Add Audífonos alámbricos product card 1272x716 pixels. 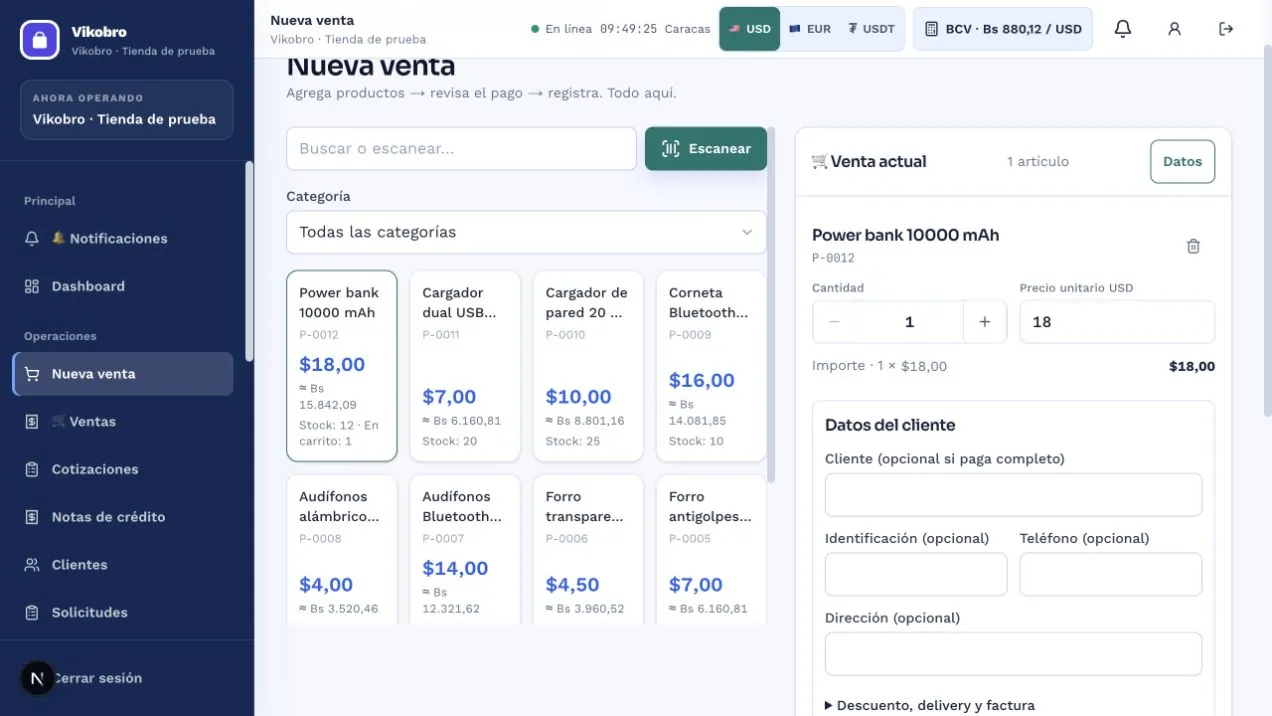[x=342, y=549]
